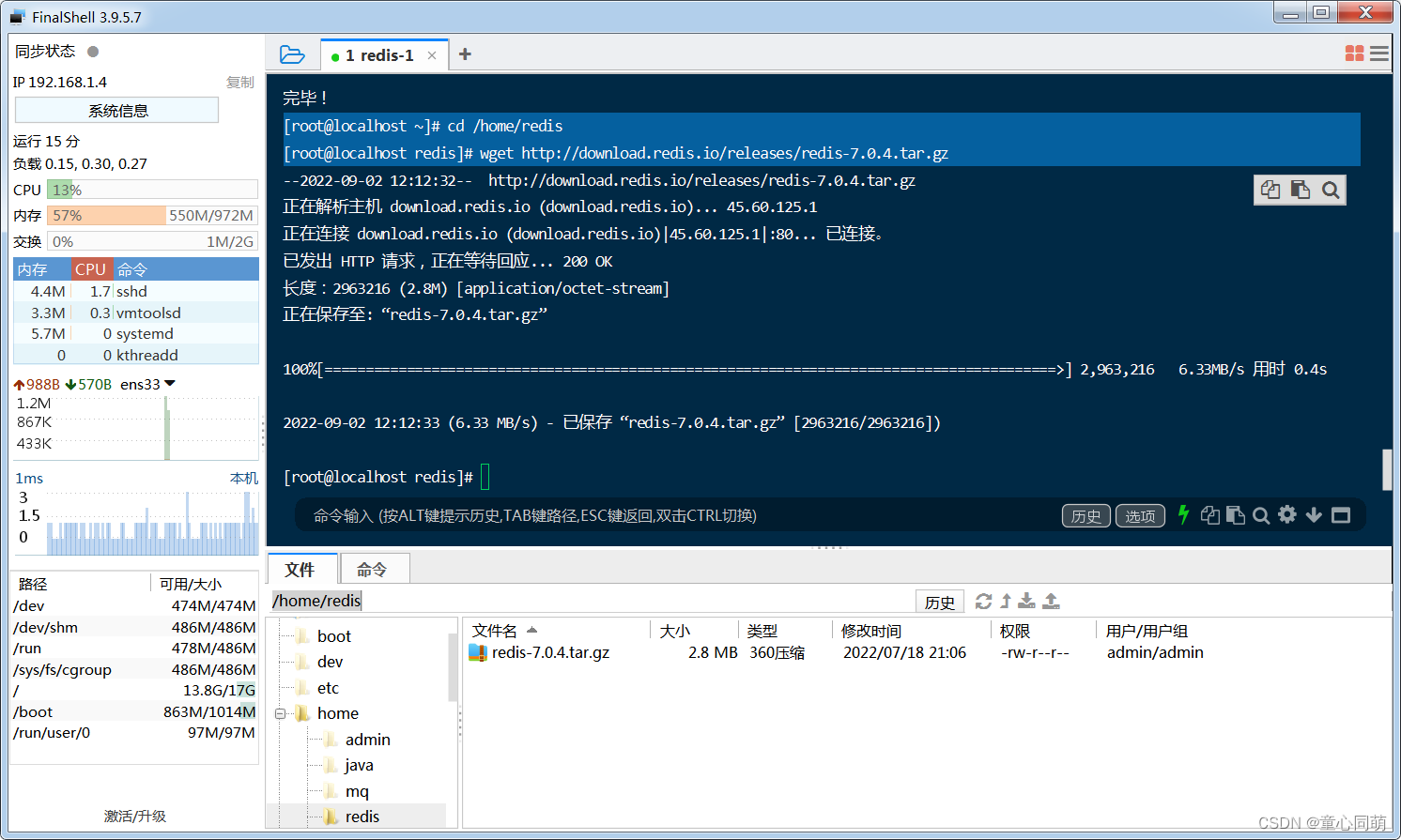The image size is (1401, 840).
Task: Toggle fullscreen terminal window icon
Action: pyautogui.click(x=1341, y=514)
